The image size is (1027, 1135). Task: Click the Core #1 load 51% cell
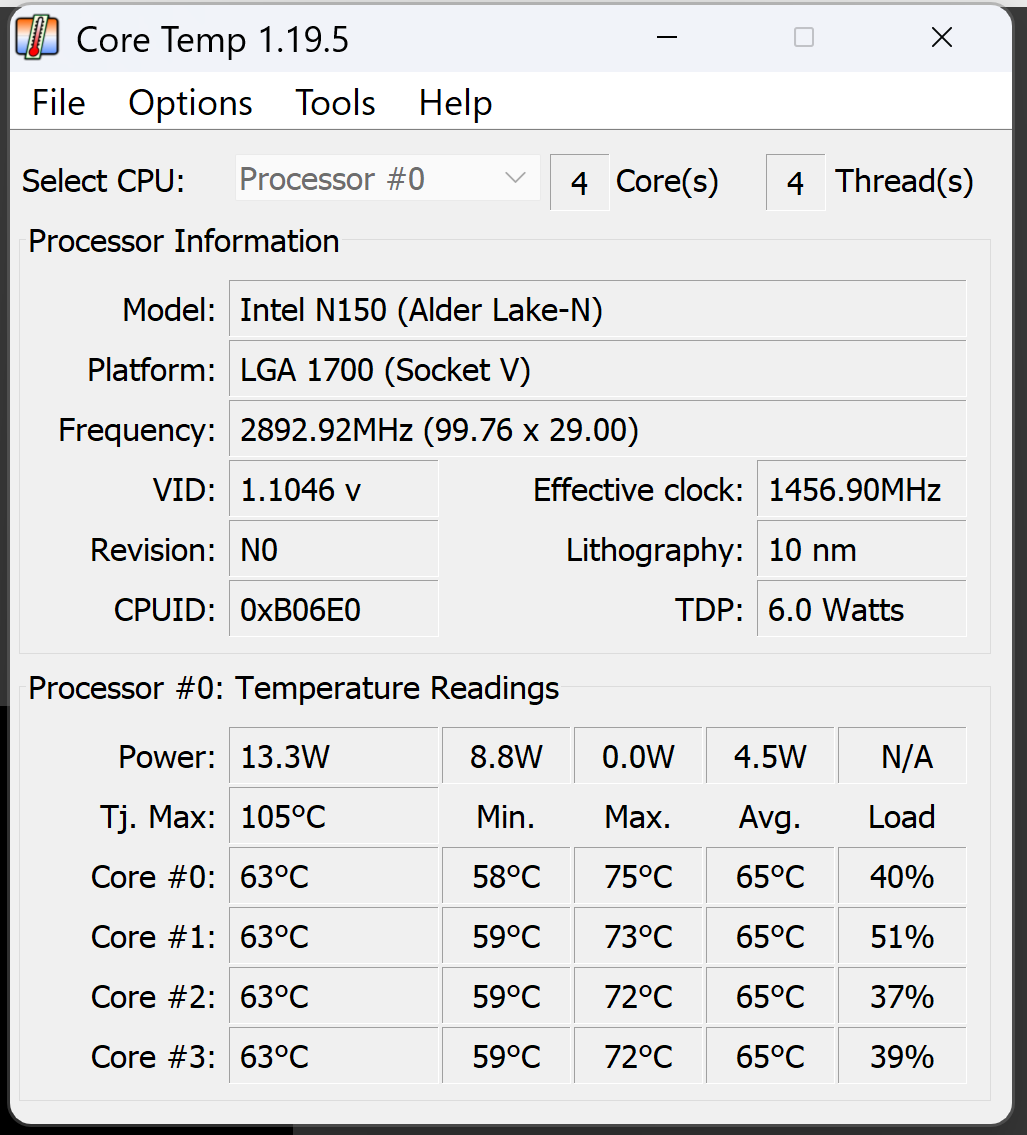coord(902,937)
